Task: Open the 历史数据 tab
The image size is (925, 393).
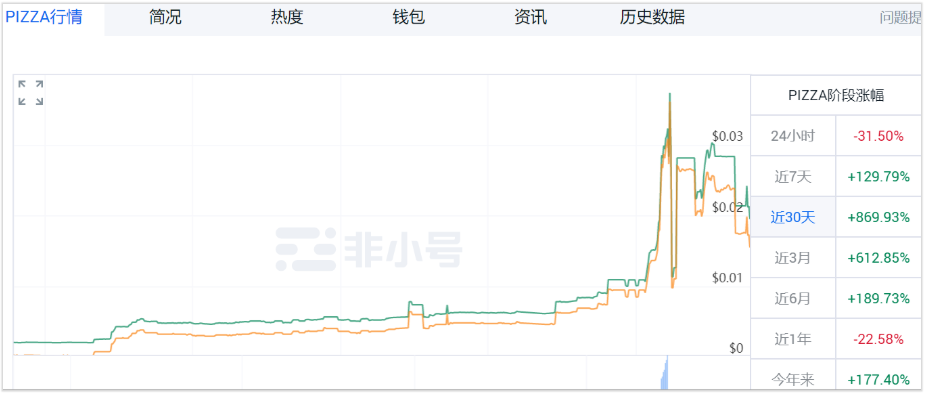Action: pyautogui.click(x=652, y=17)
